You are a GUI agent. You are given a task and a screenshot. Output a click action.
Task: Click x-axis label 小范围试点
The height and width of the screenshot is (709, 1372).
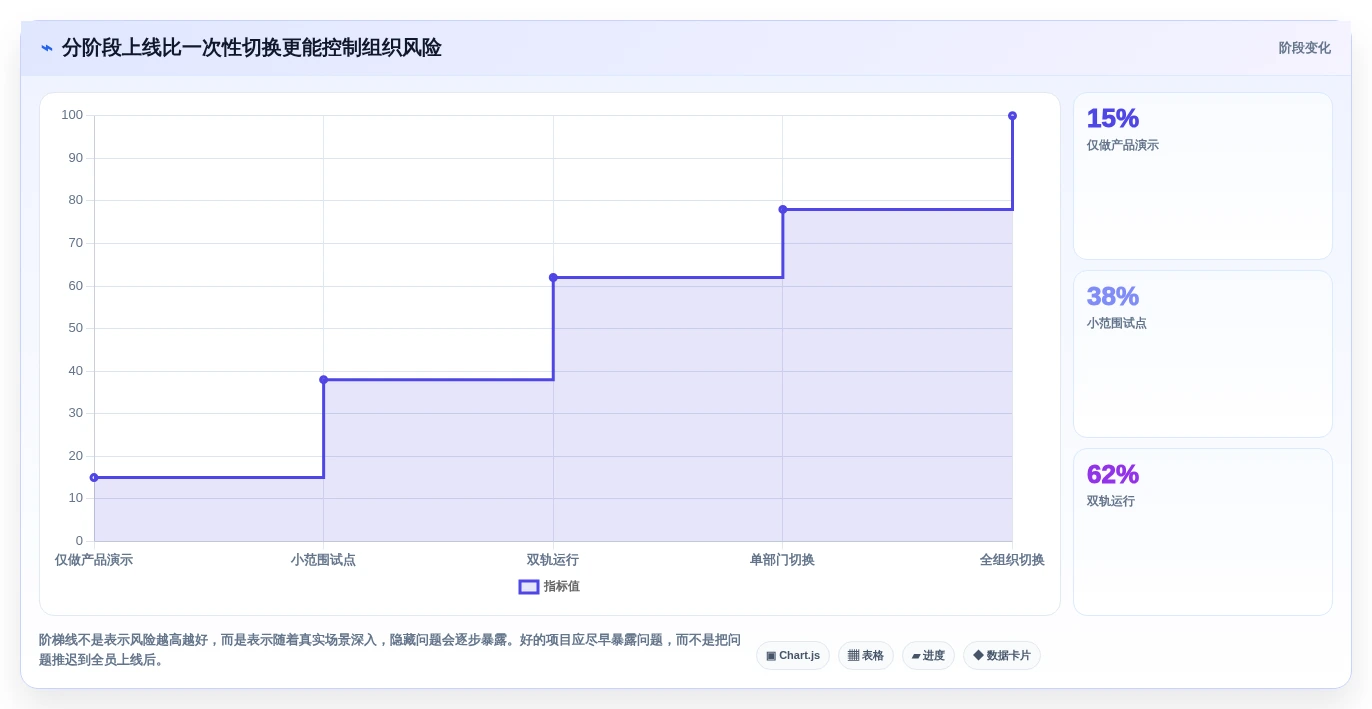point(323,560)
